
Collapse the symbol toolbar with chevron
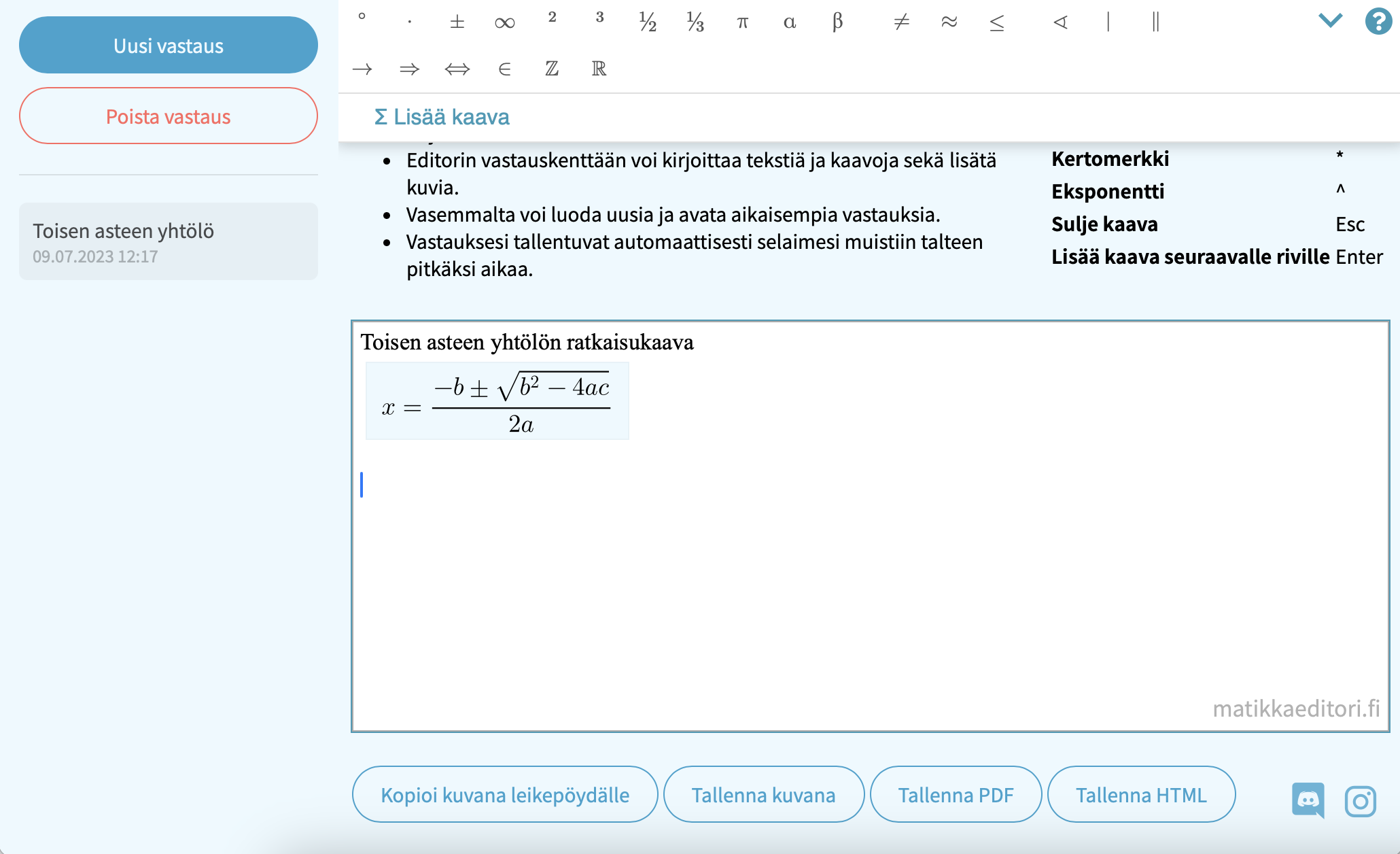coord(1330,21)
